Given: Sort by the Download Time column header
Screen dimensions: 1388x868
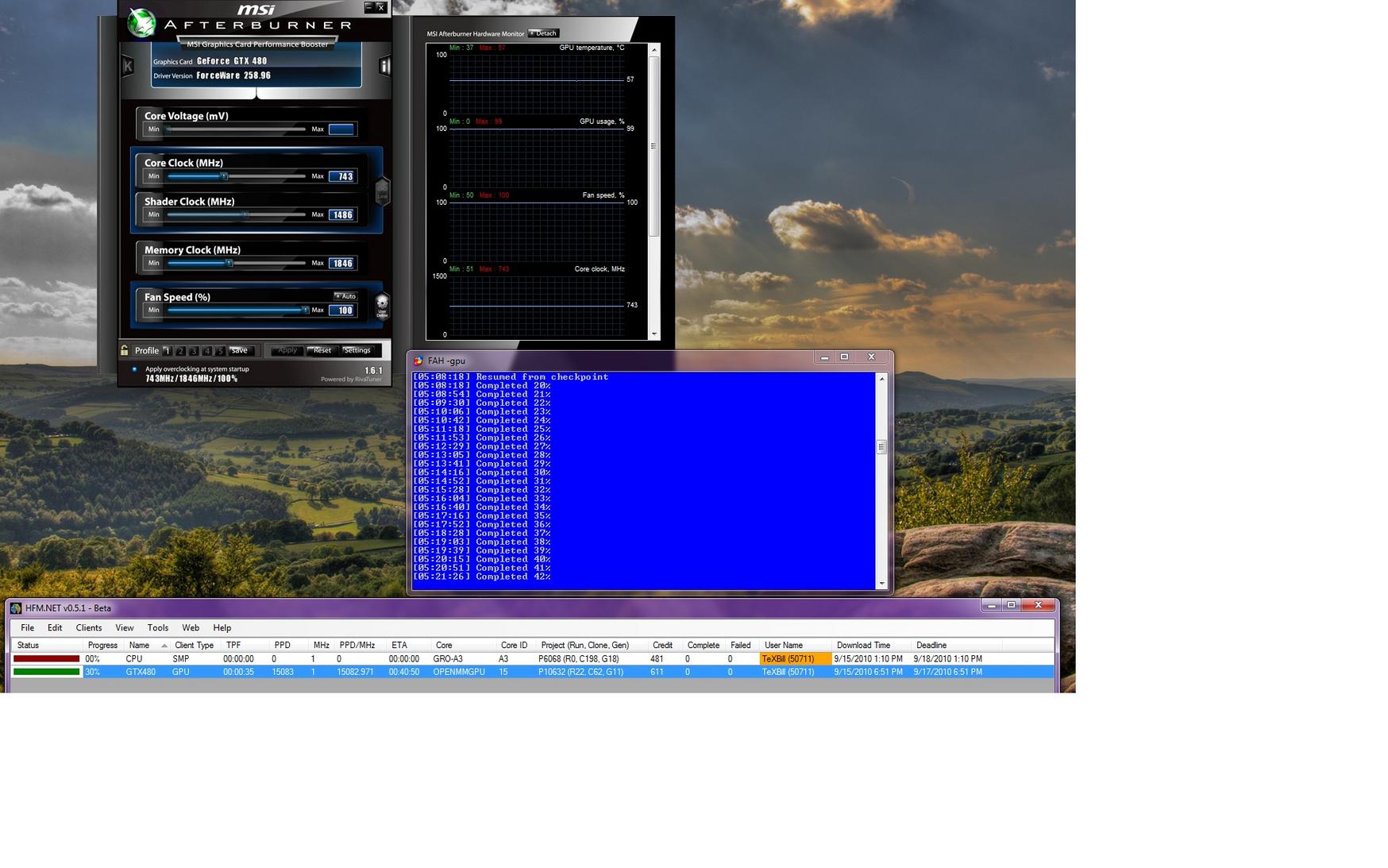Looking at the screenshot, I should point(872,645).
